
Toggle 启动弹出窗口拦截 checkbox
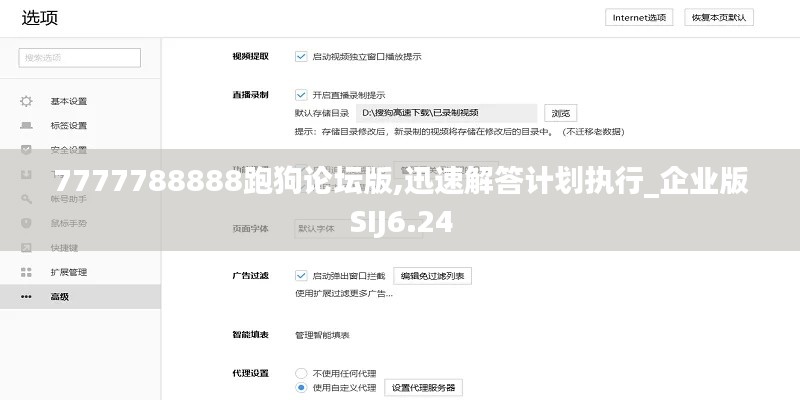click(x=301, y=276)
